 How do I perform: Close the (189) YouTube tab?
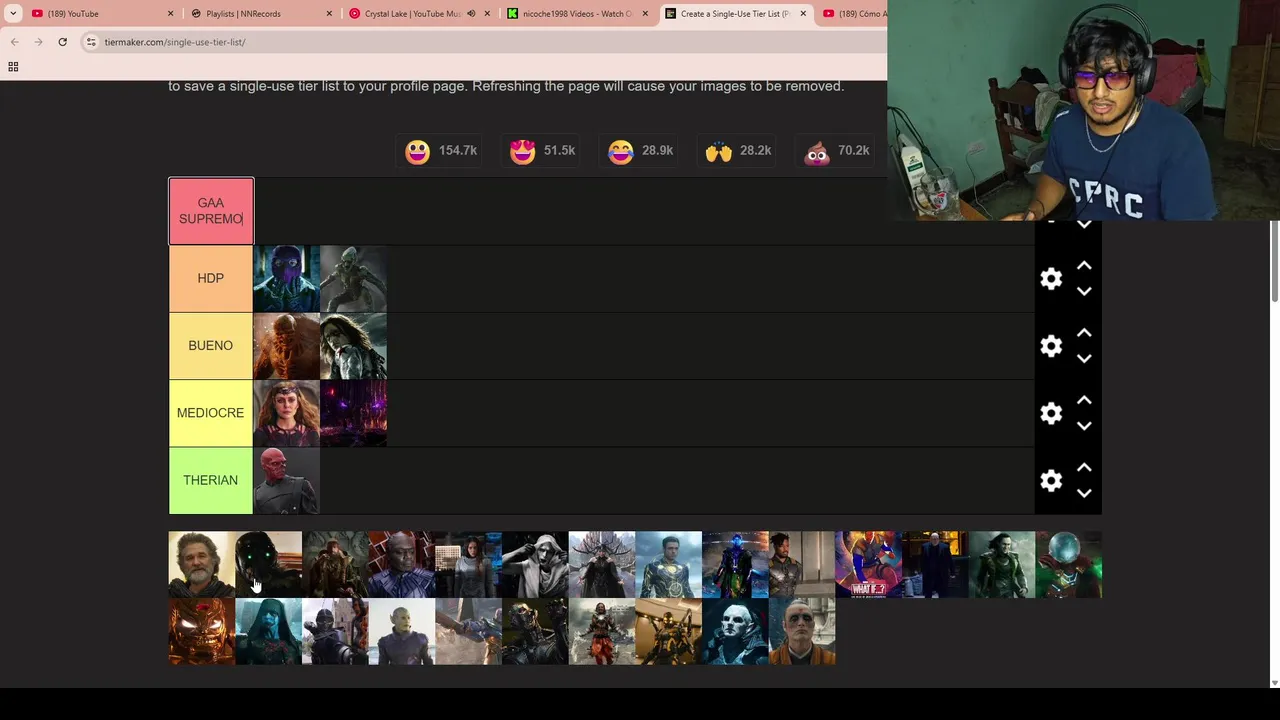(x=170, y=14)
